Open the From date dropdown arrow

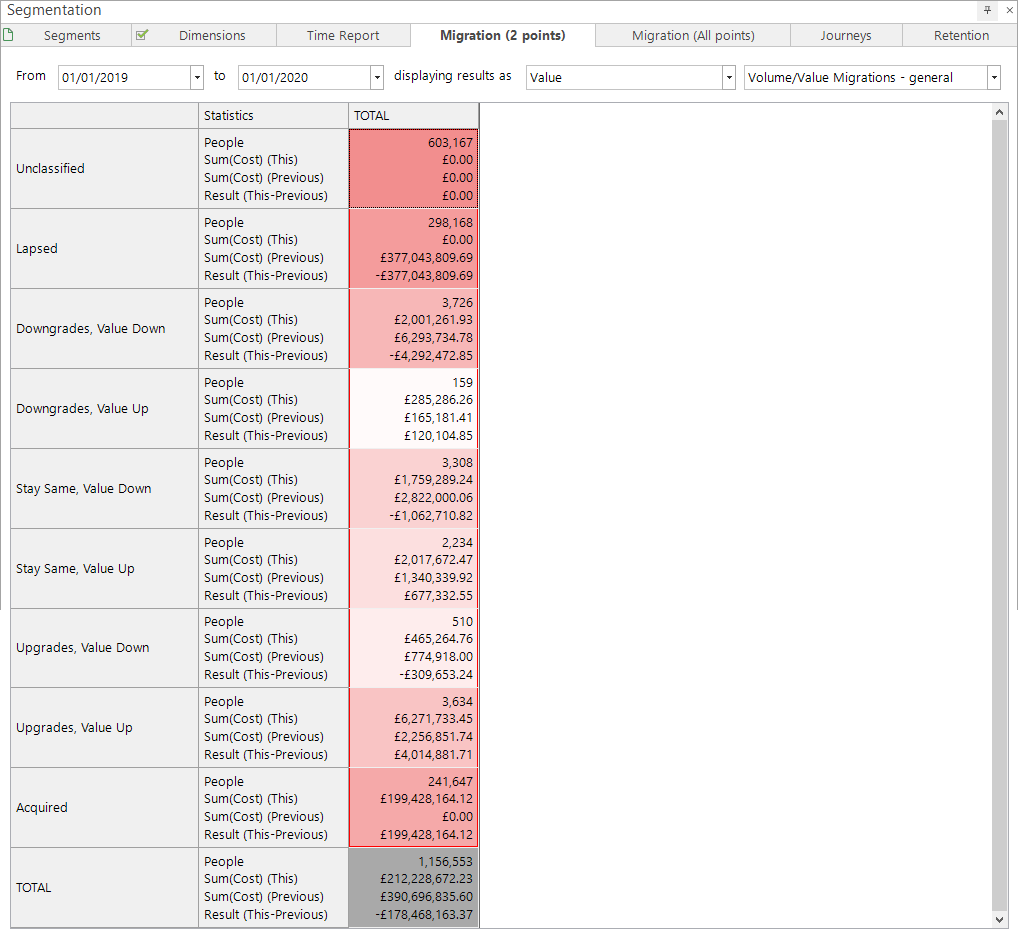pyautogui.click(x=197, y=78)
